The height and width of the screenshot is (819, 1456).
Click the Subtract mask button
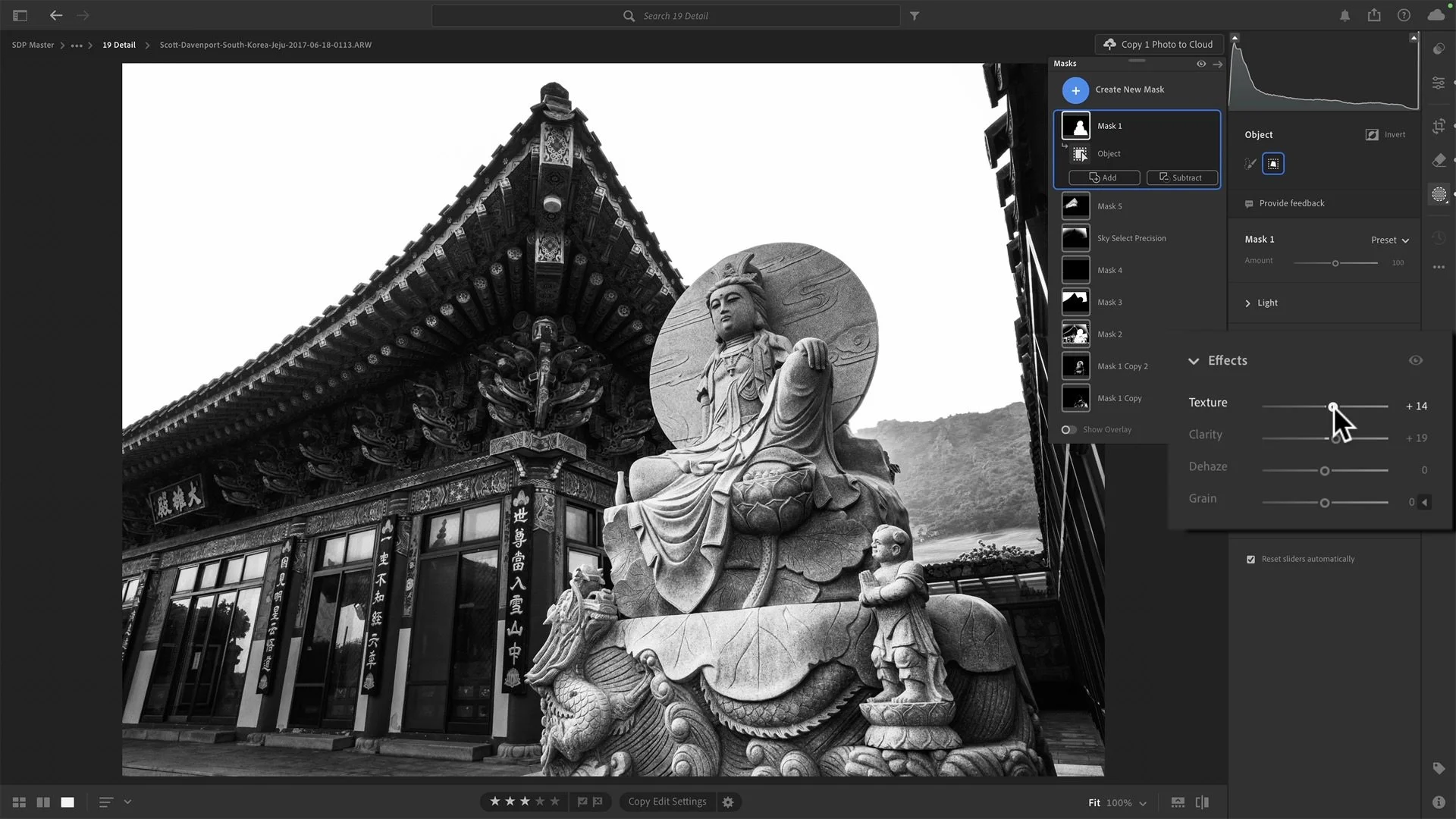point(1181,178)
